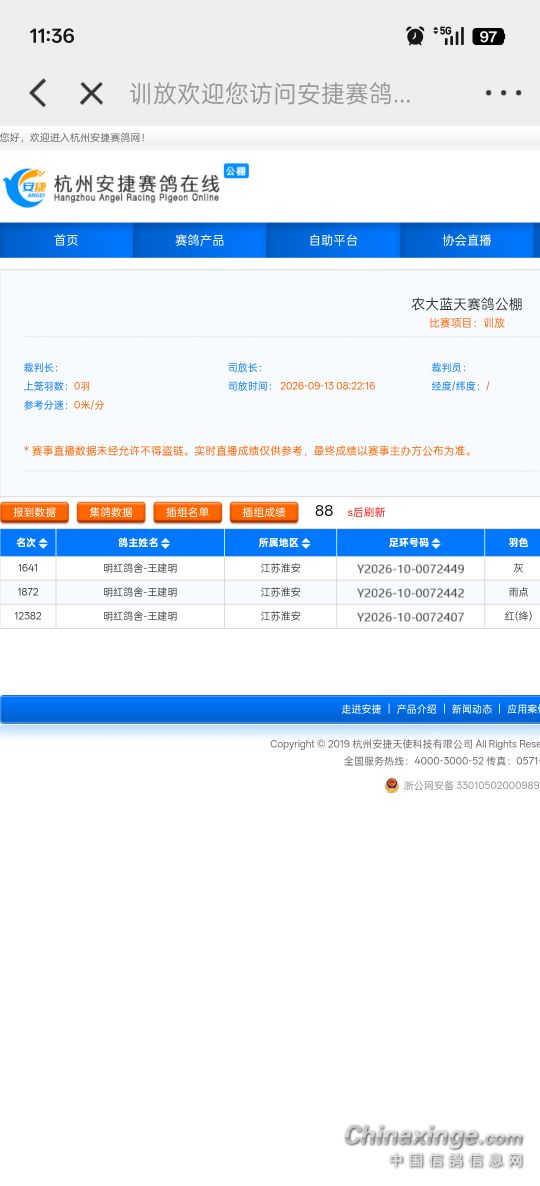Select ring number Y2026-10-0072449 row

[x=270, y=568]
